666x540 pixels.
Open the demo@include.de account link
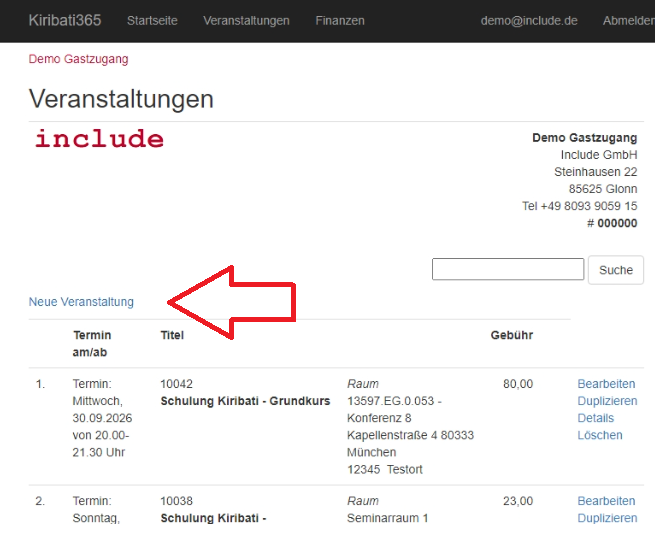tap(529, 20)
